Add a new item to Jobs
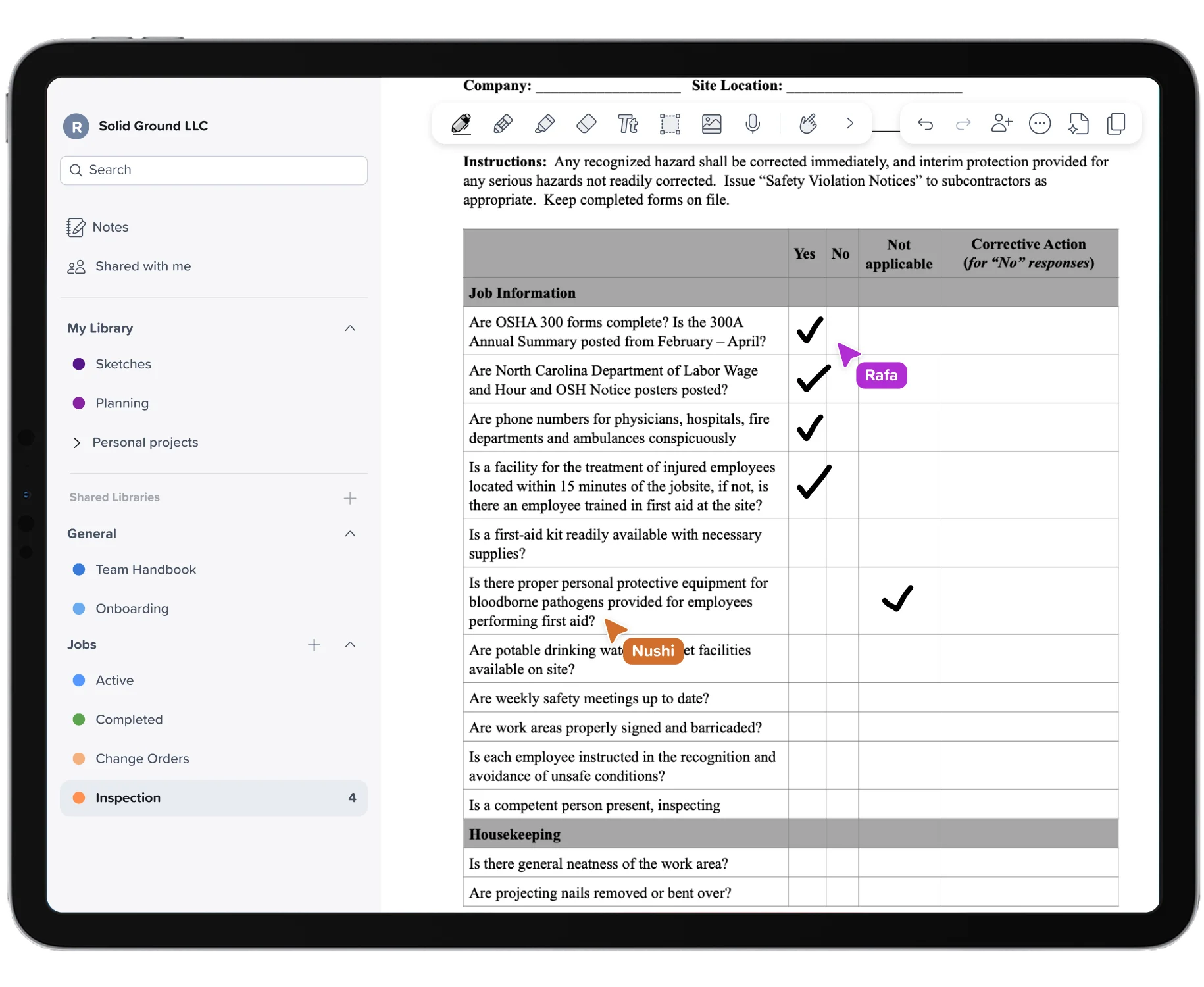This screenshot has width=1204, height=987. point(314,645)
